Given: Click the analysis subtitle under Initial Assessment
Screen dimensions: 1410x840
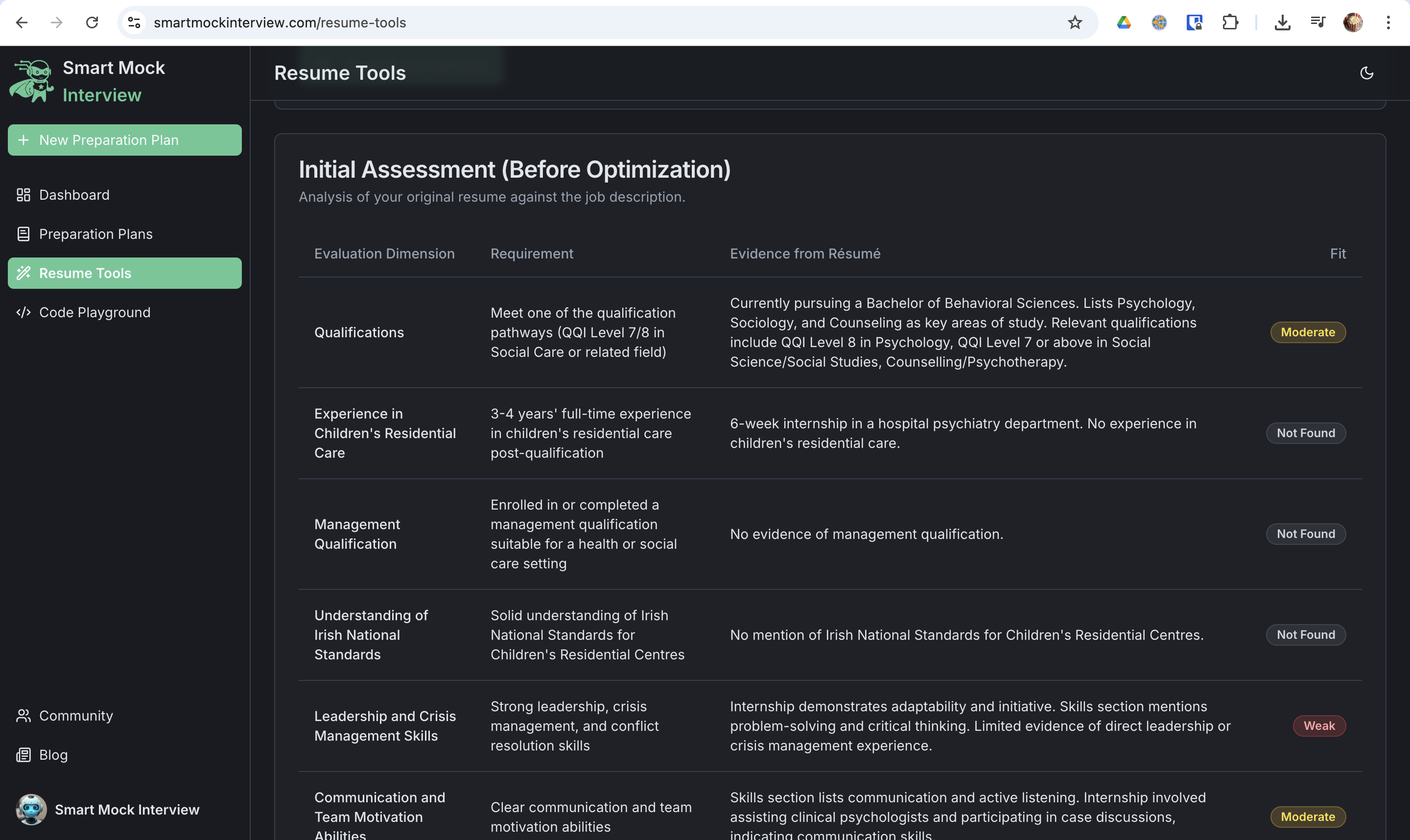Looking at the screenshot, I should pyautogui.click(x=492, y=196).
